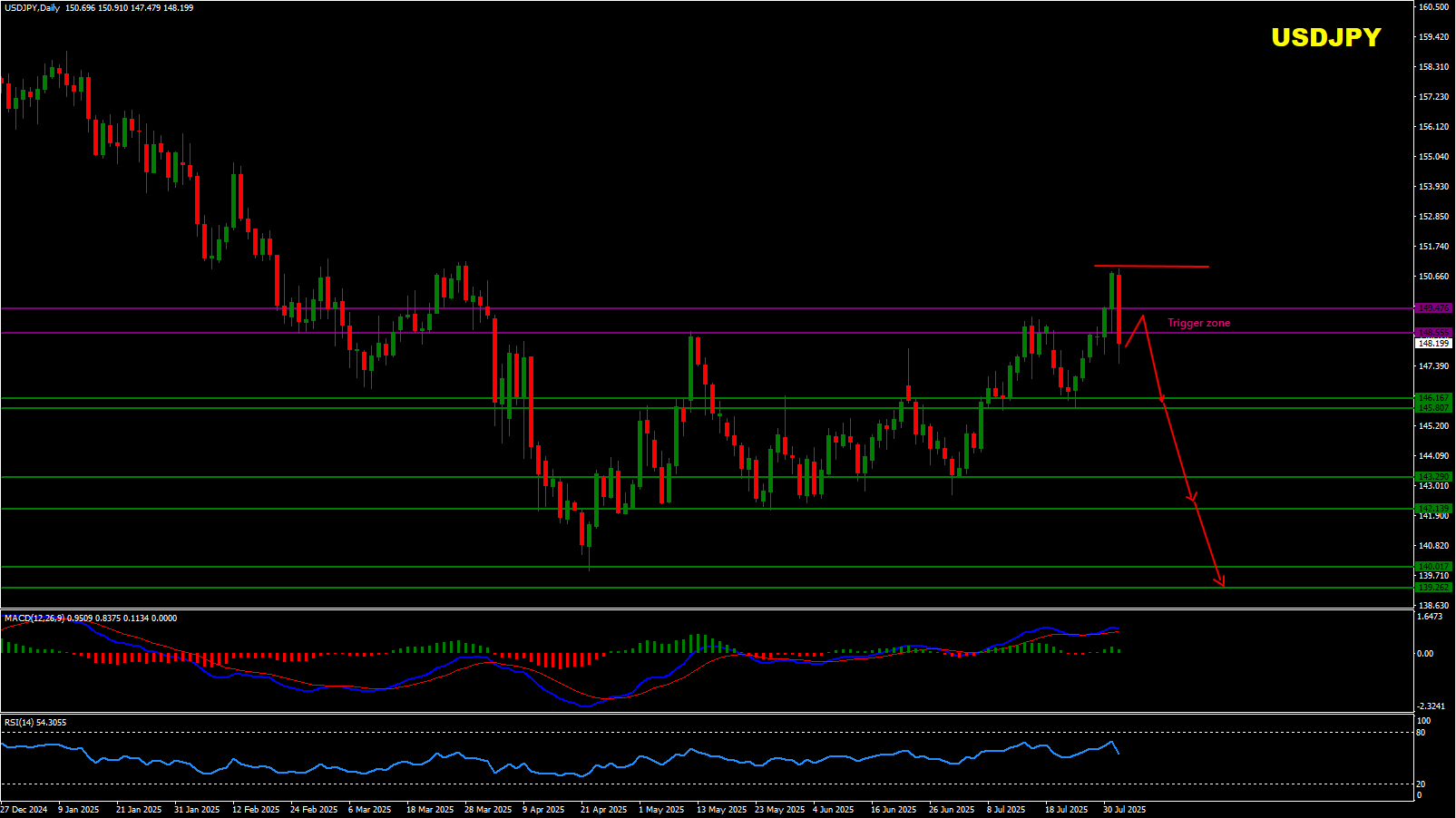This screenshot has height=818, width=1456.
Task: Click the USDJPY,Daily symbol header text
Action: click(x=32, y=8)
